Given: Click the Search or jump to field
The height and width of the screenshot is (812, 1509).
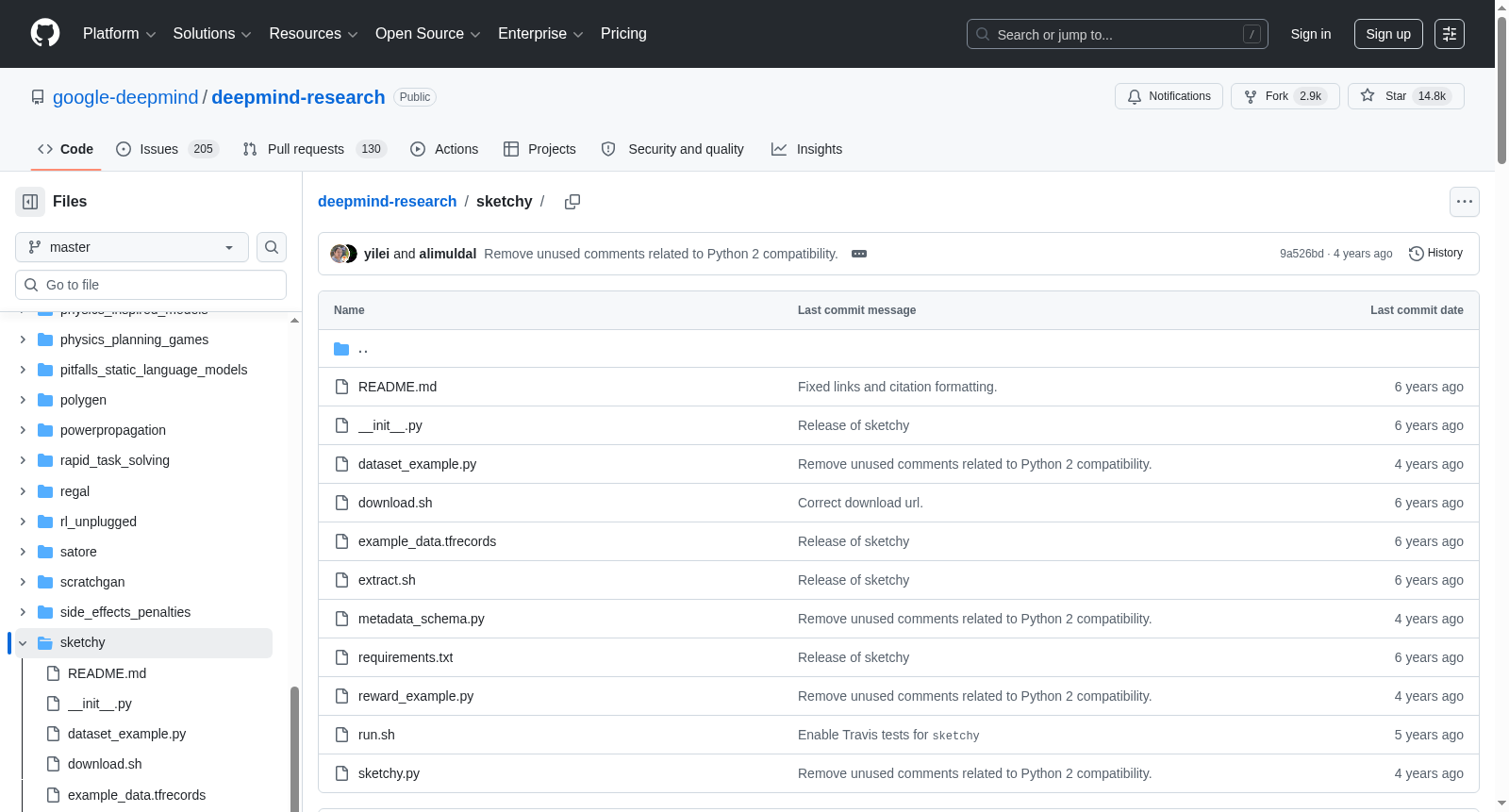Looking at the screenshot, I should click(1118, 34).
